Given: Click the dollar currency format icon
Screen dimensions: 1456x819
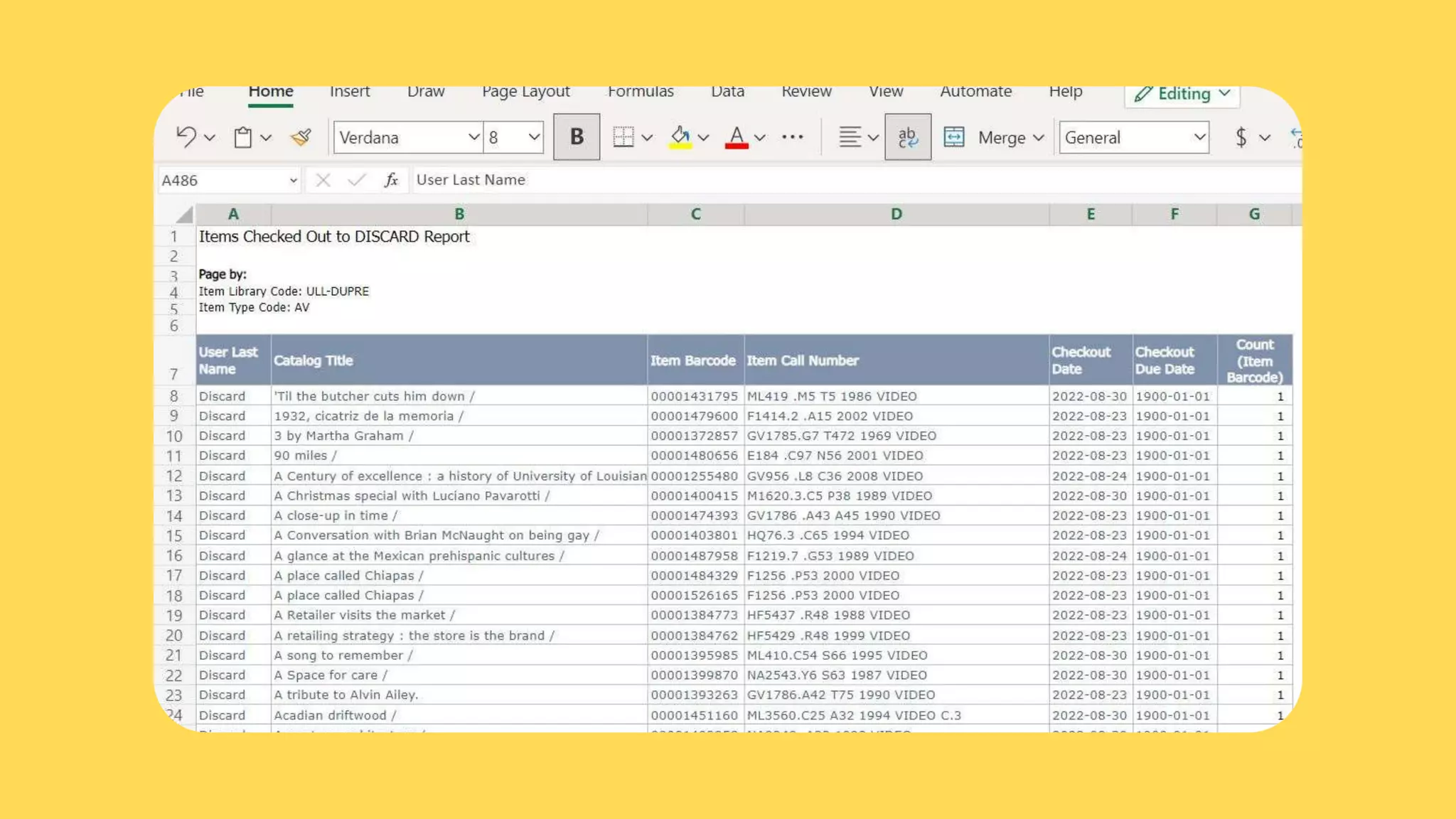Looking at the screenshot, I should click(1241, 137).
